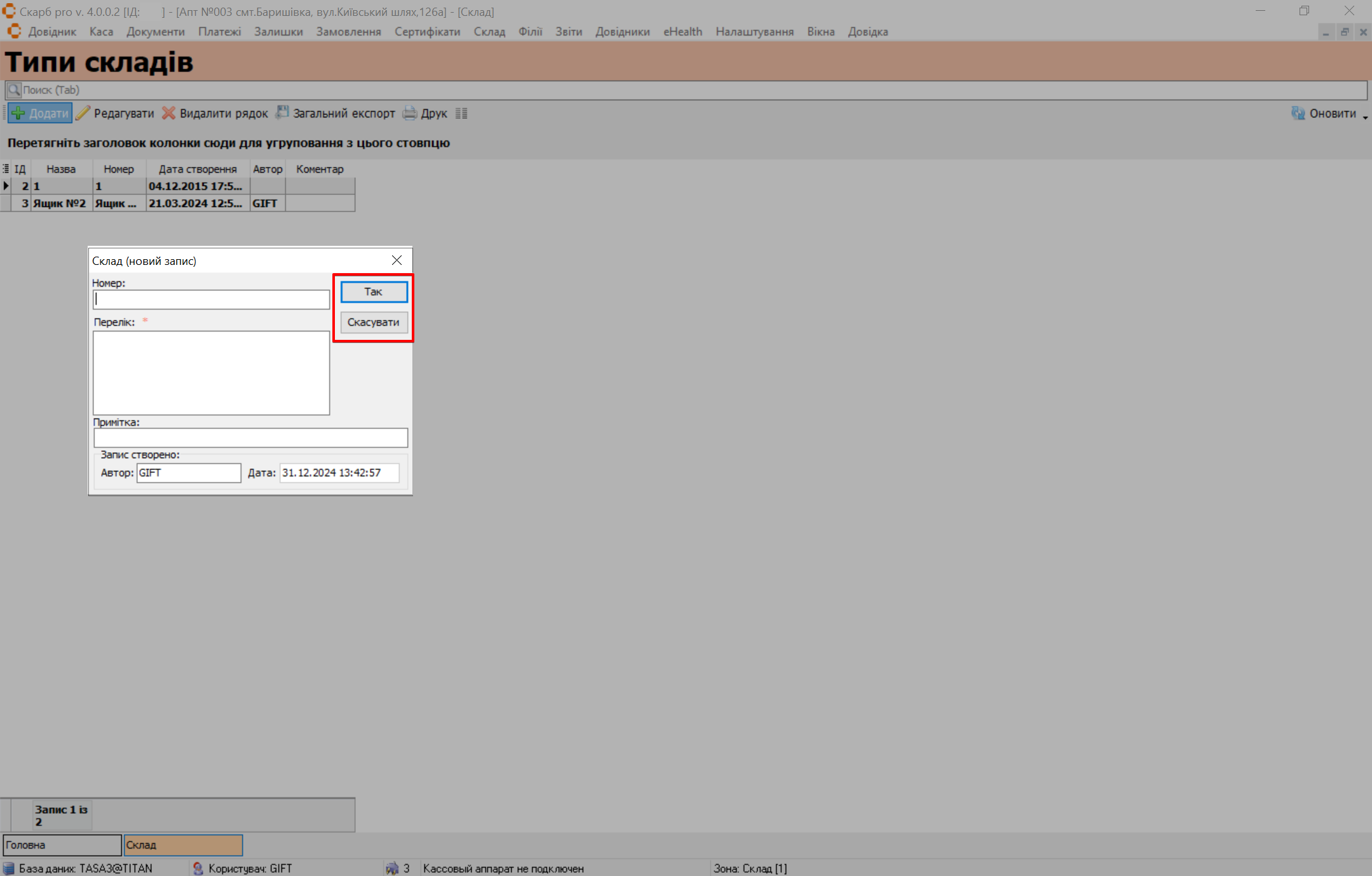Select the Ящик №2 table row
This screenshot has height=876, width=1372.
(60, 203)
